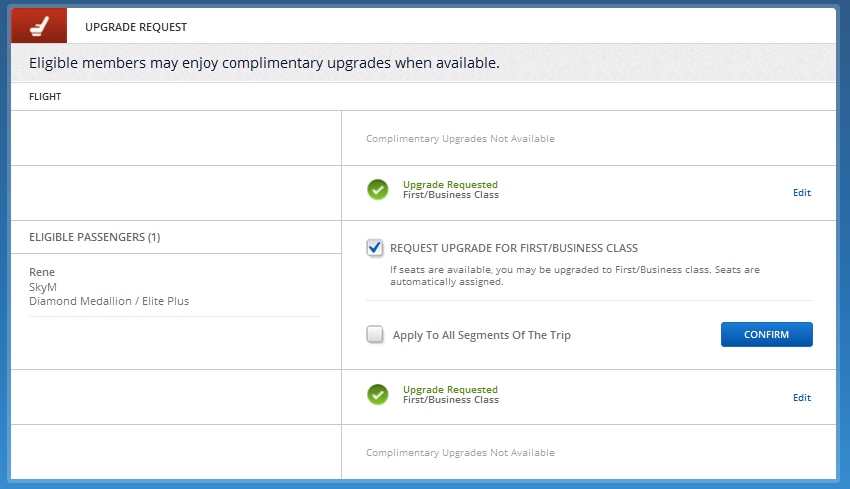The height and width of the screenshot is (489, 850).
Task: Click the eligible members complimentary upgrades banner
Action: 264,63
